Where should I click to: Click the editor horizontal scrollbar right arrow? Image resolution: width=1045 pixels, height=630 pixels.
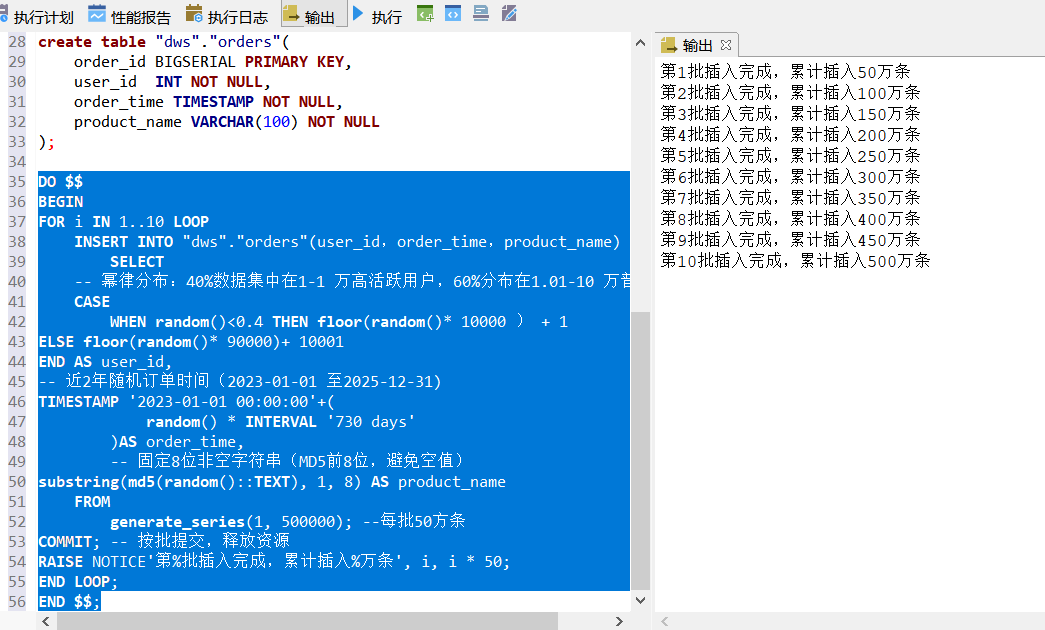[x=622, y=621]
